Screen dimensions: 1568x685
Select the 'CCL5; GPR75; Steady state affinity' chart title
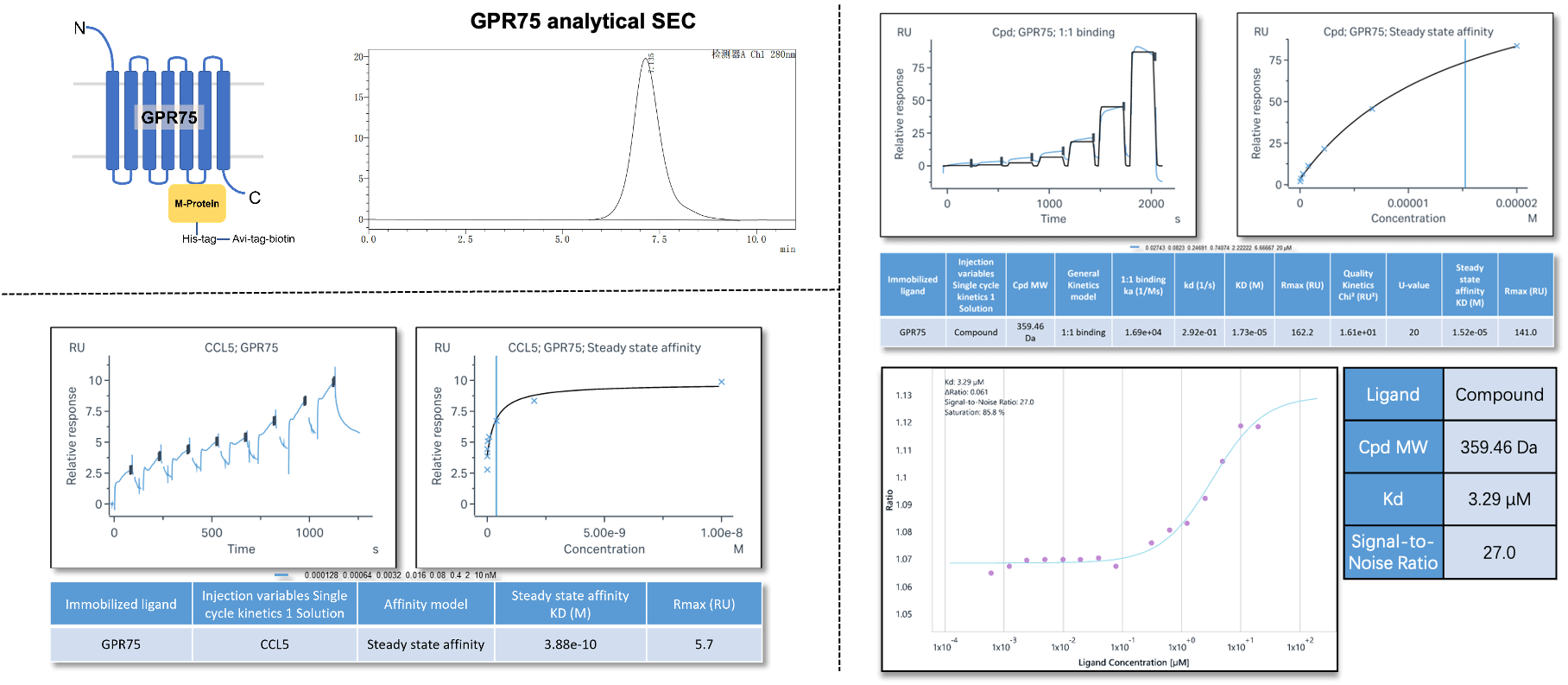coord(604,348)
